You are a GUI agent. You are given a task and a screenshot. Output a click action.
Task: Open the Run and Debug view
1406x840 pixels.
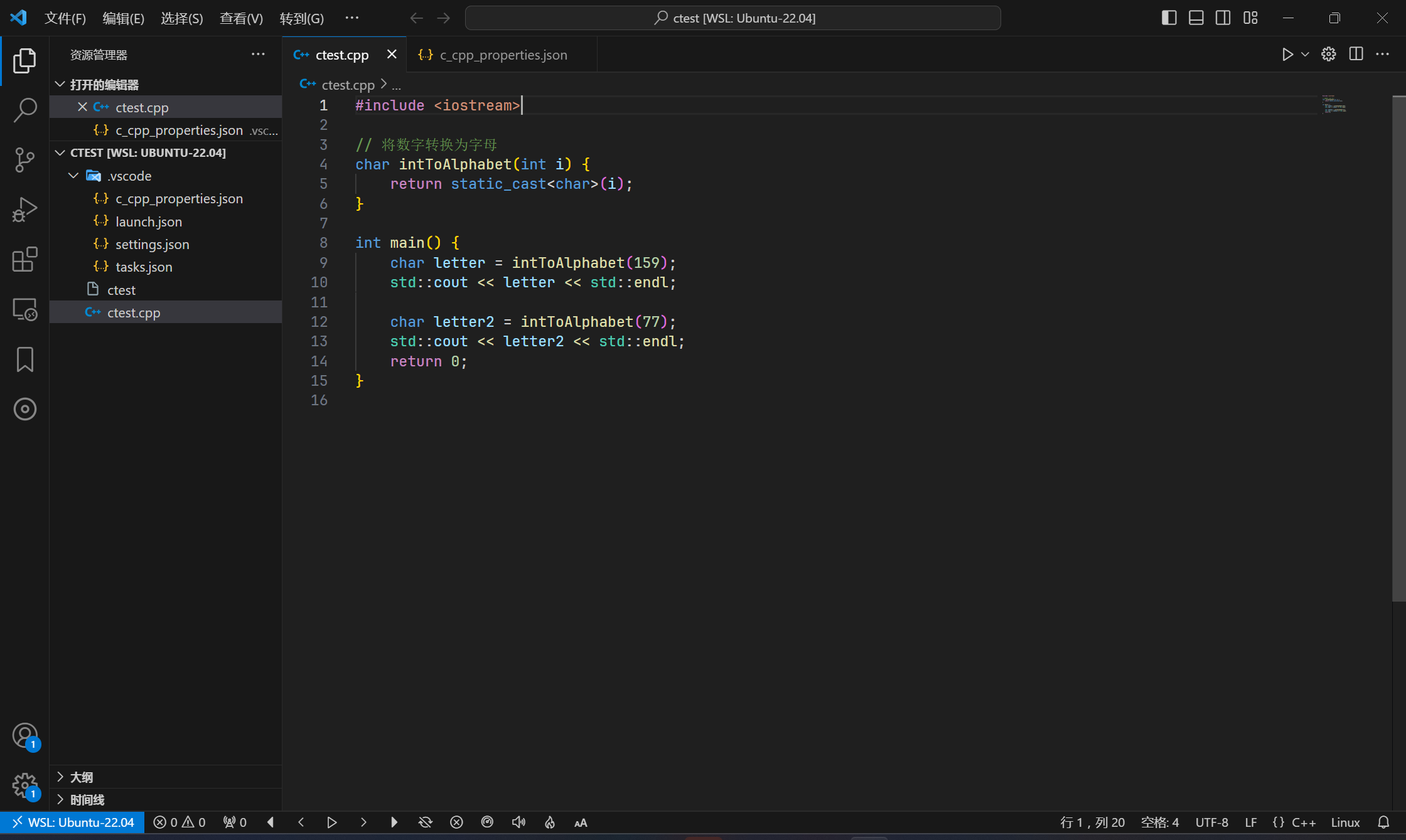(x=24, y=210)
